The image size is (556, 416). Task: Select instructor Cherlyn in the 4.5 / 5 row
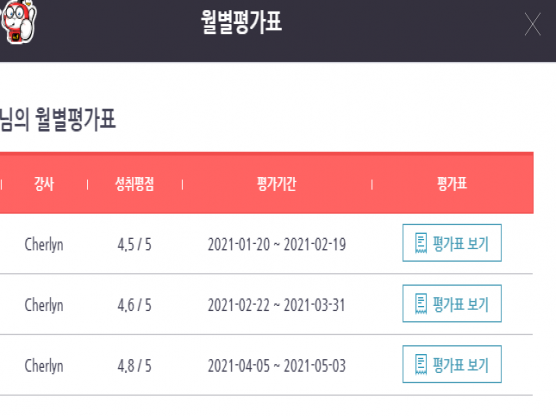(44, 245)
